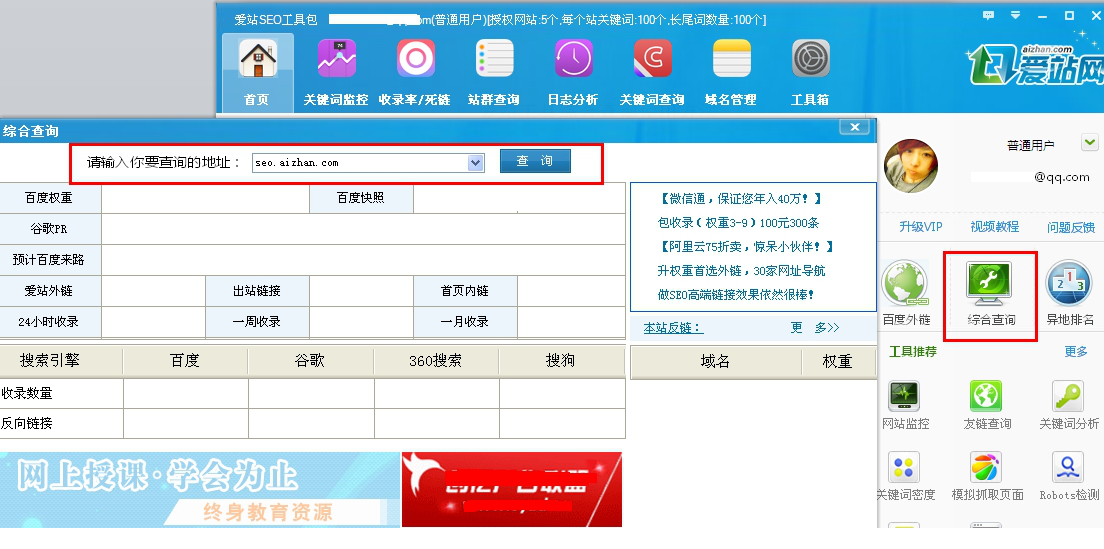The height and width of the screenshot is (549, 1104).
Task: Click the 360搜索 column header
Action: point(436,361)
